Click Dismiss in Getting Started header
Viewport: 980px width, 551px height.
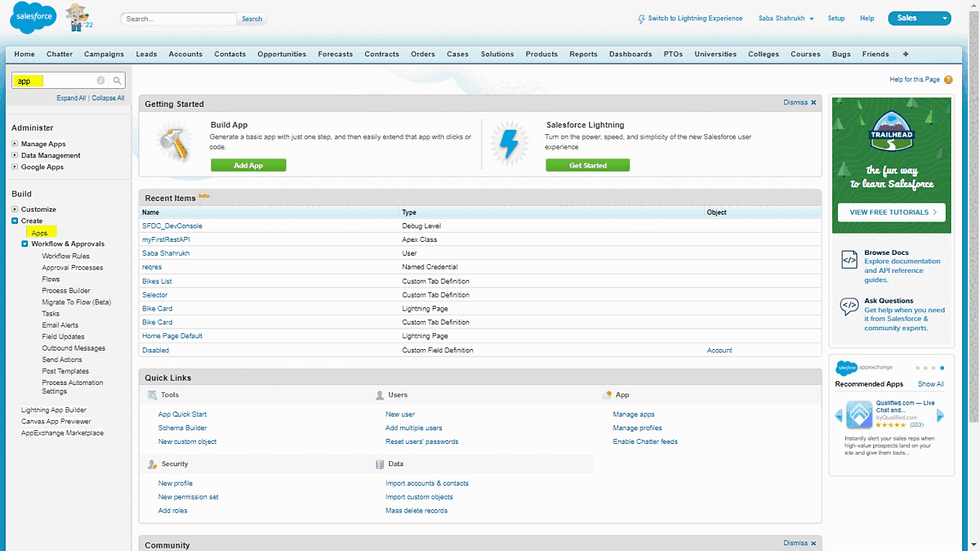tap(795, 102)
